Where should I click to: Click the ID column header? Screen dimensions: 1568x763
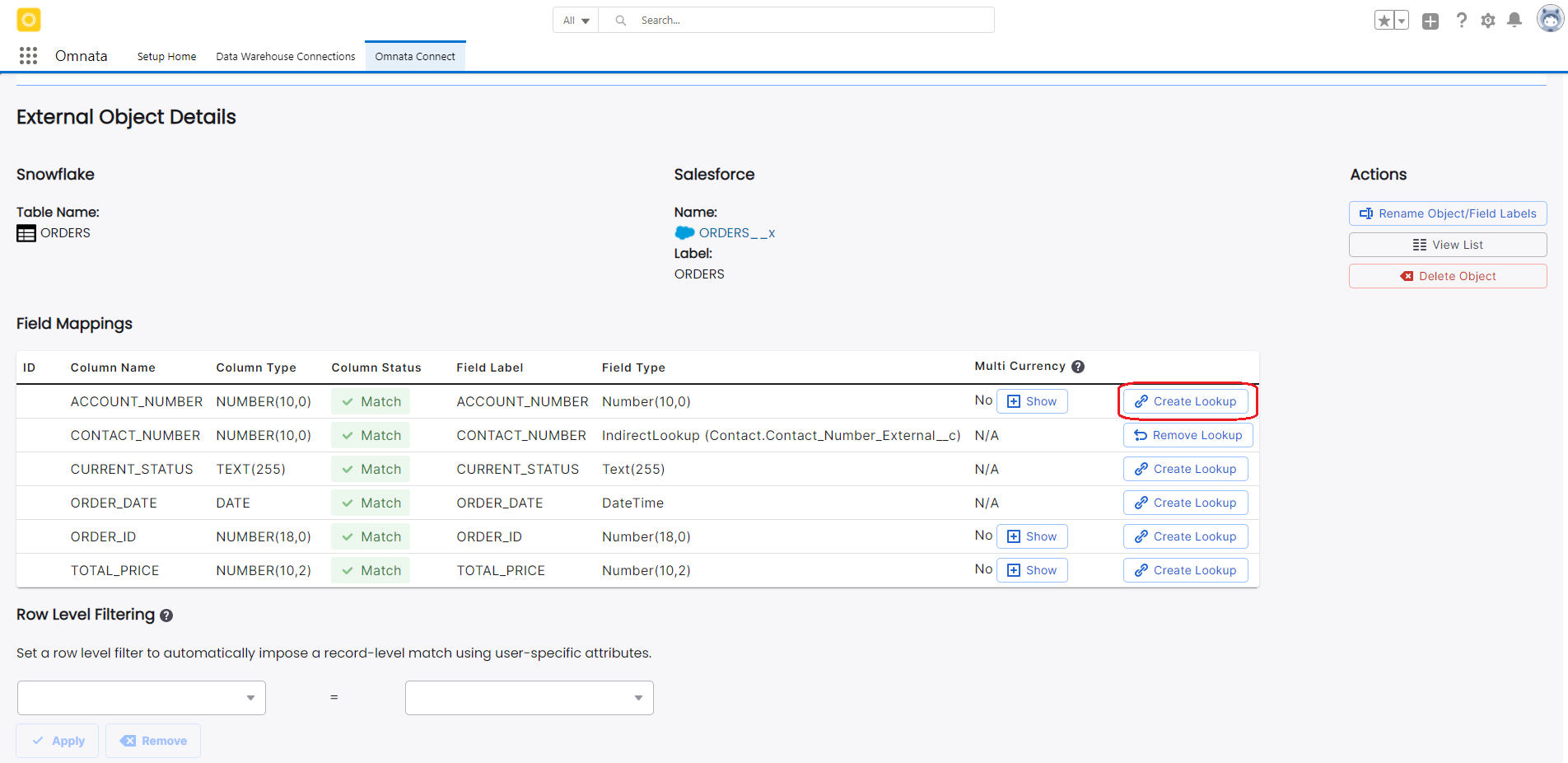point(30,367)
